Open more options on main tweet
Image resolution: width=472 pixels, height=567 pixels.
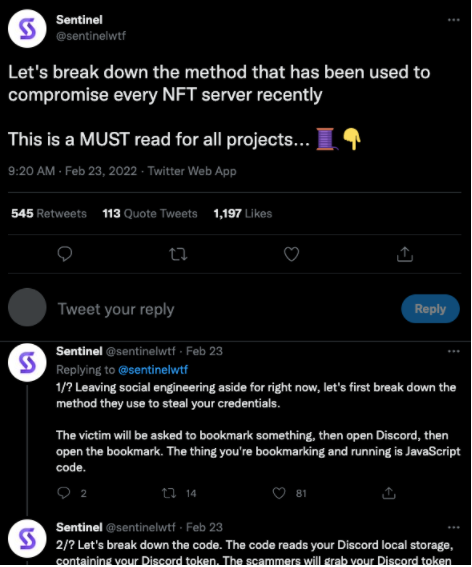coord(454,20)
